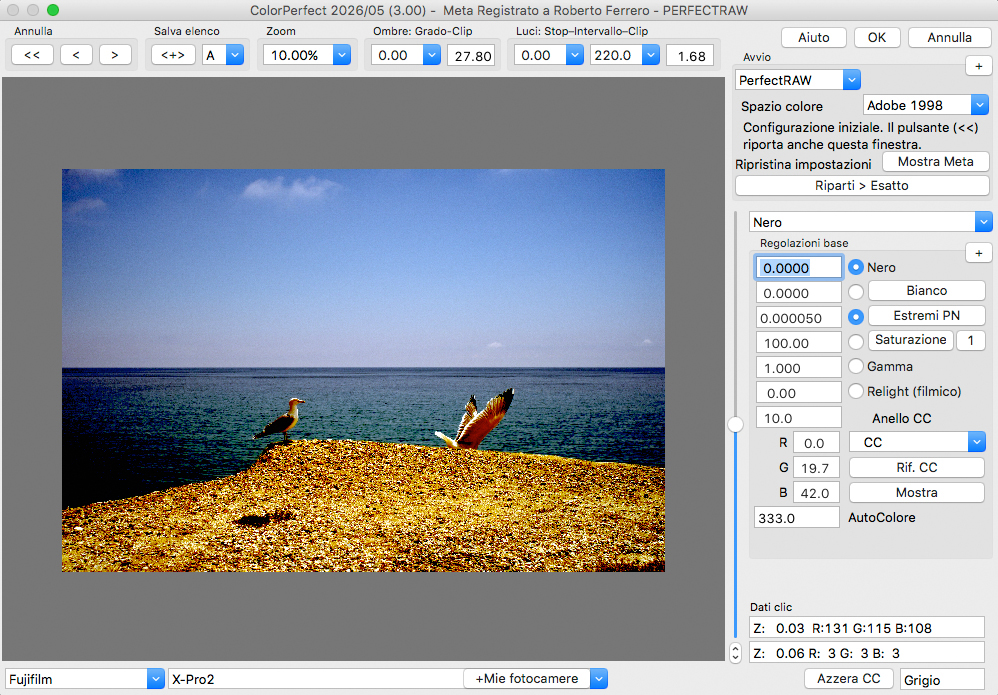Click the Annulla cancel button at top right
The height and width of the screenshot is (695, 998).
pos(949,38)
